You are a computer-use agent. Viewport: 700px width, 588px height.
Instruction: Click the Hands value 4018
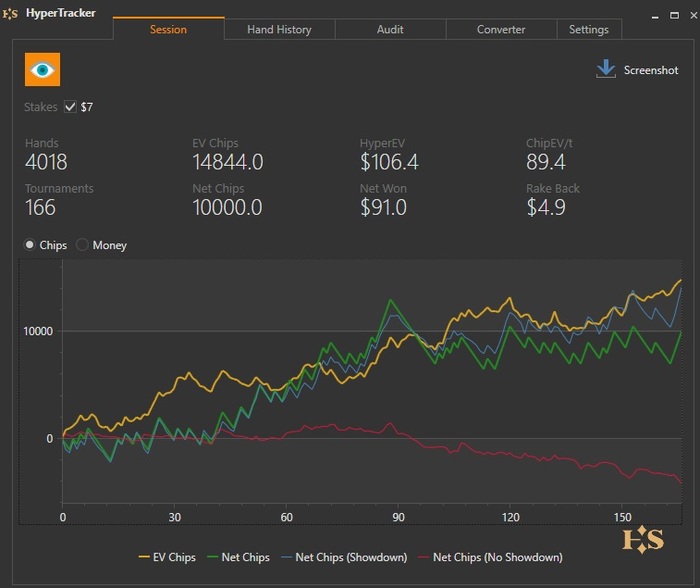coord(46,162)
